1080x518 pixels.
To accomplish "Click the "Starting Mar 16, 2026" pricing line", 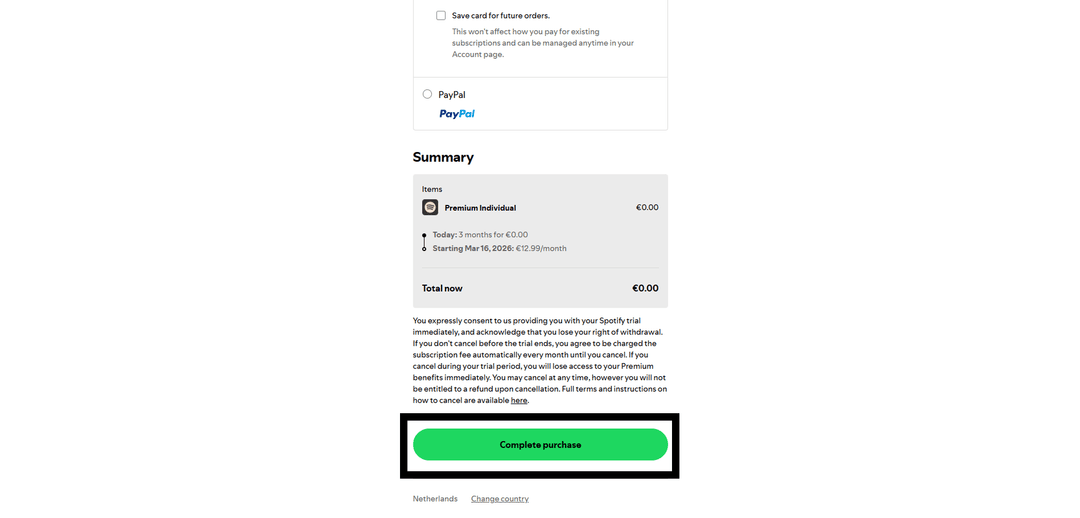I will click(x=499, y=248).
